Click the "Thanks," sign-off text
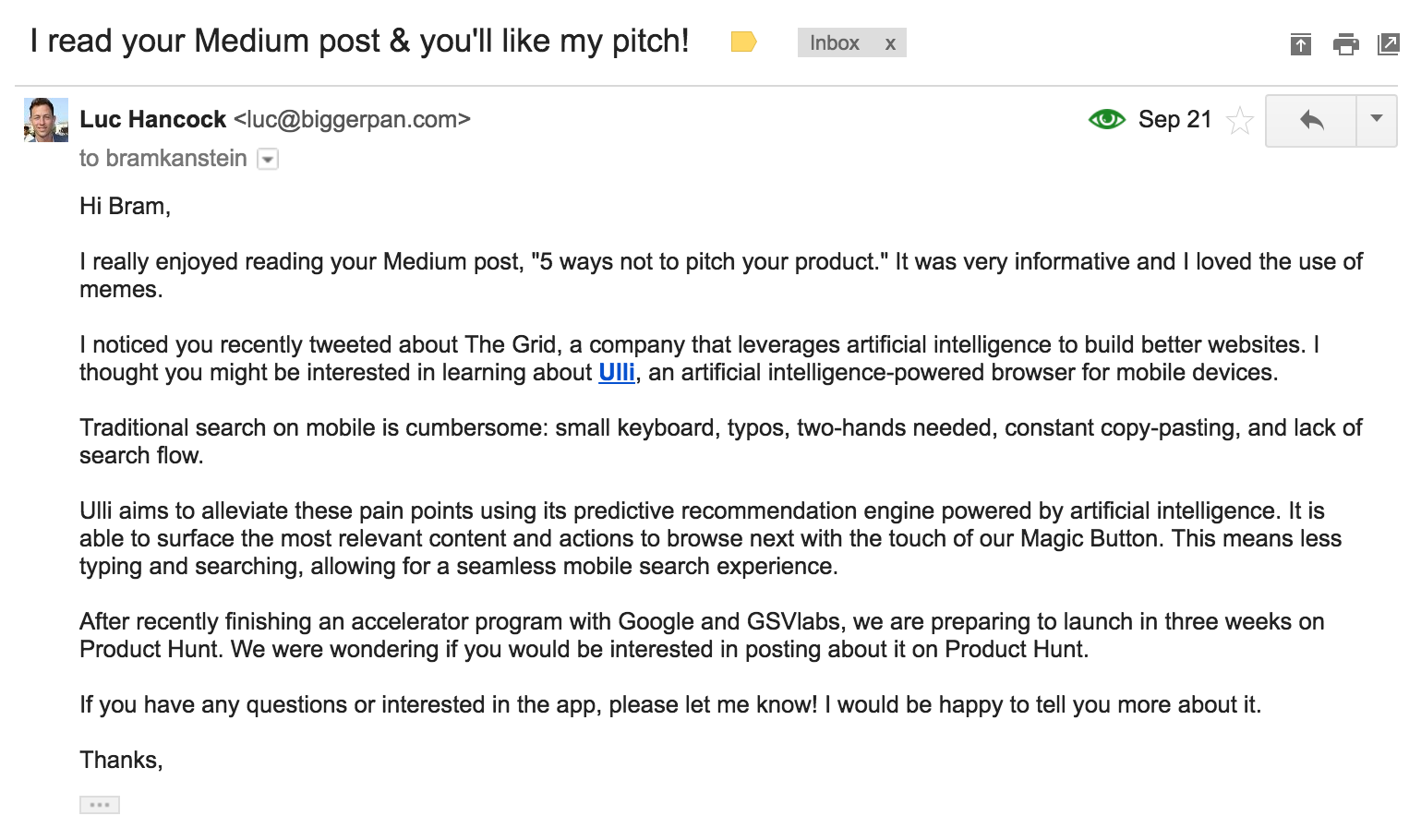This screenshot has width=1409, height=840. click(121, 760)
